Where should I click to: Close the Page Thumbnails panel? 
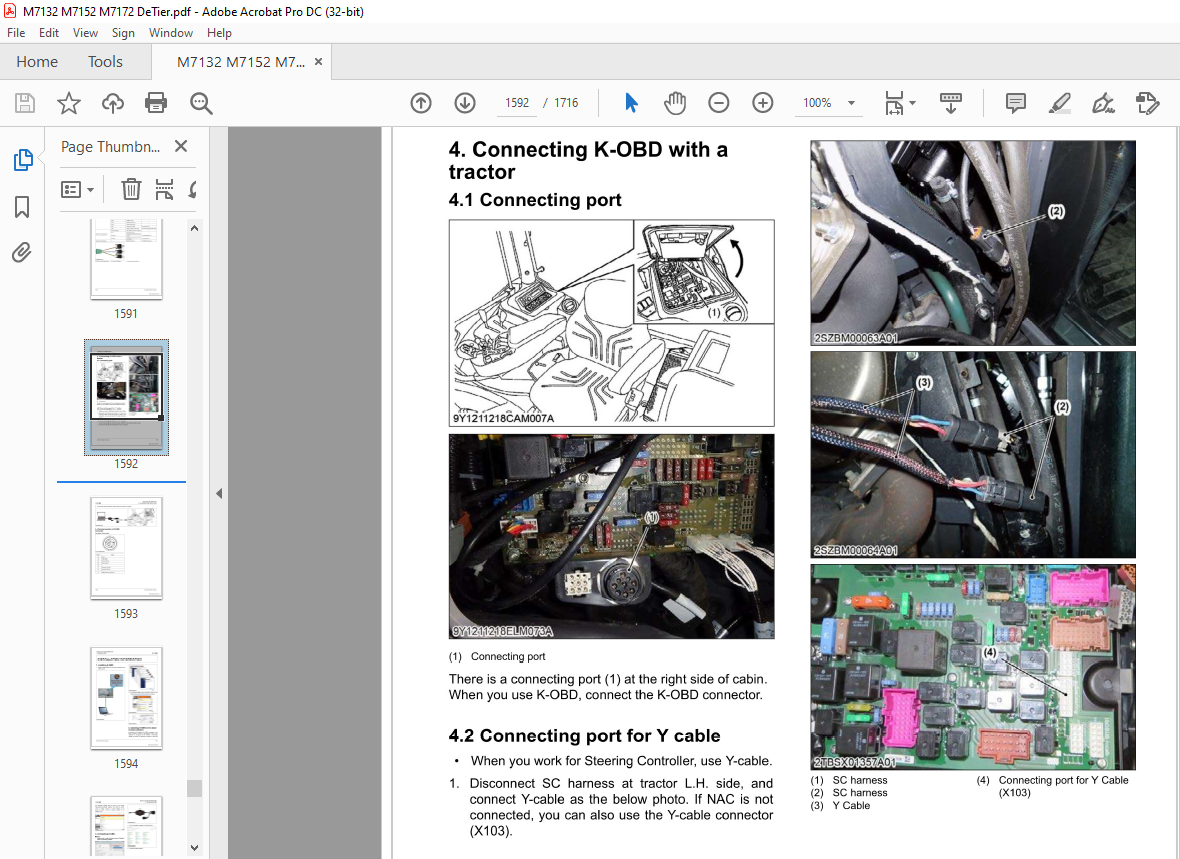click(181, 146)
